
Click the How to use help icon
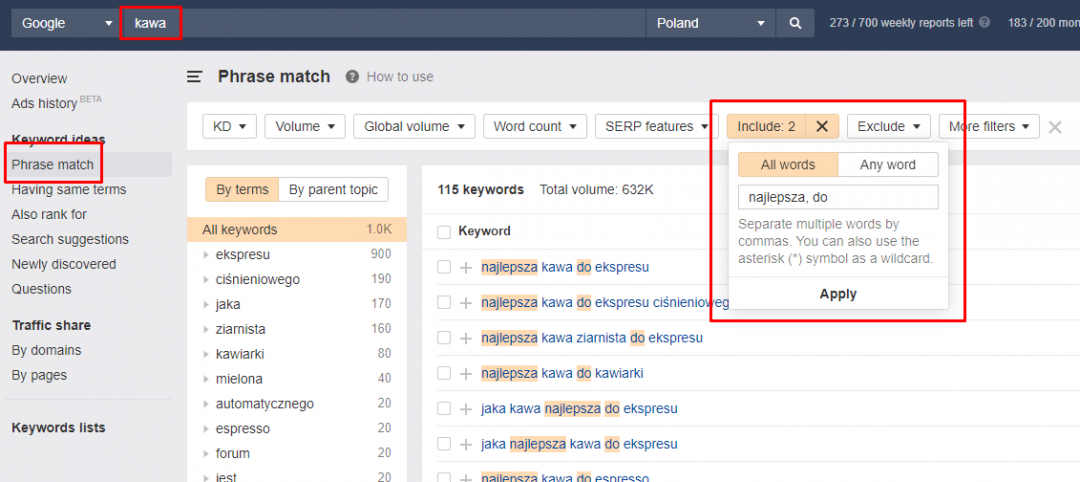(352, 77)
